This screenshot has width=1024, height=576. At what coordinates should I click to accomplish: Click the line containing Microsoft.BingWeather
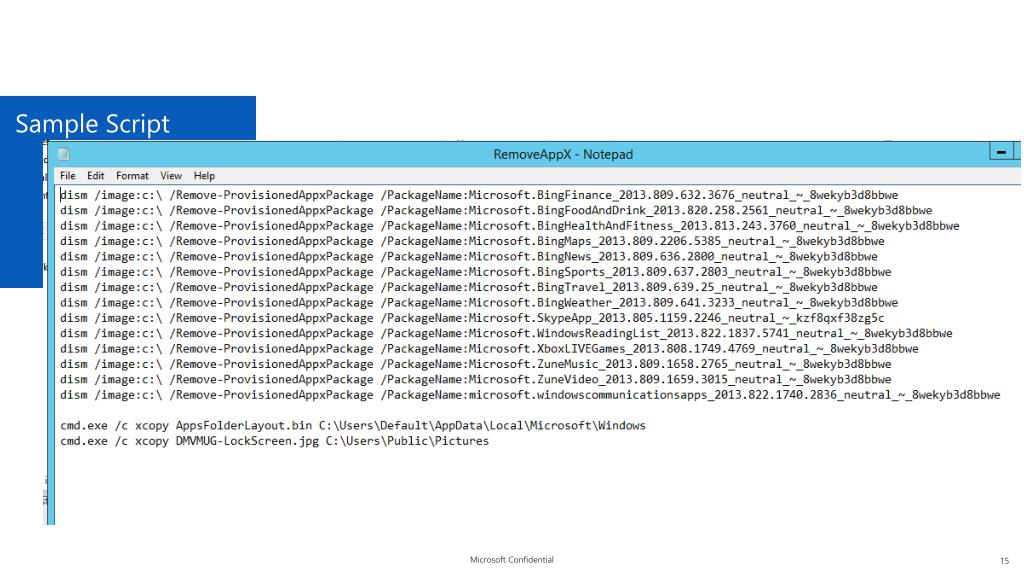tap(479, 302)
